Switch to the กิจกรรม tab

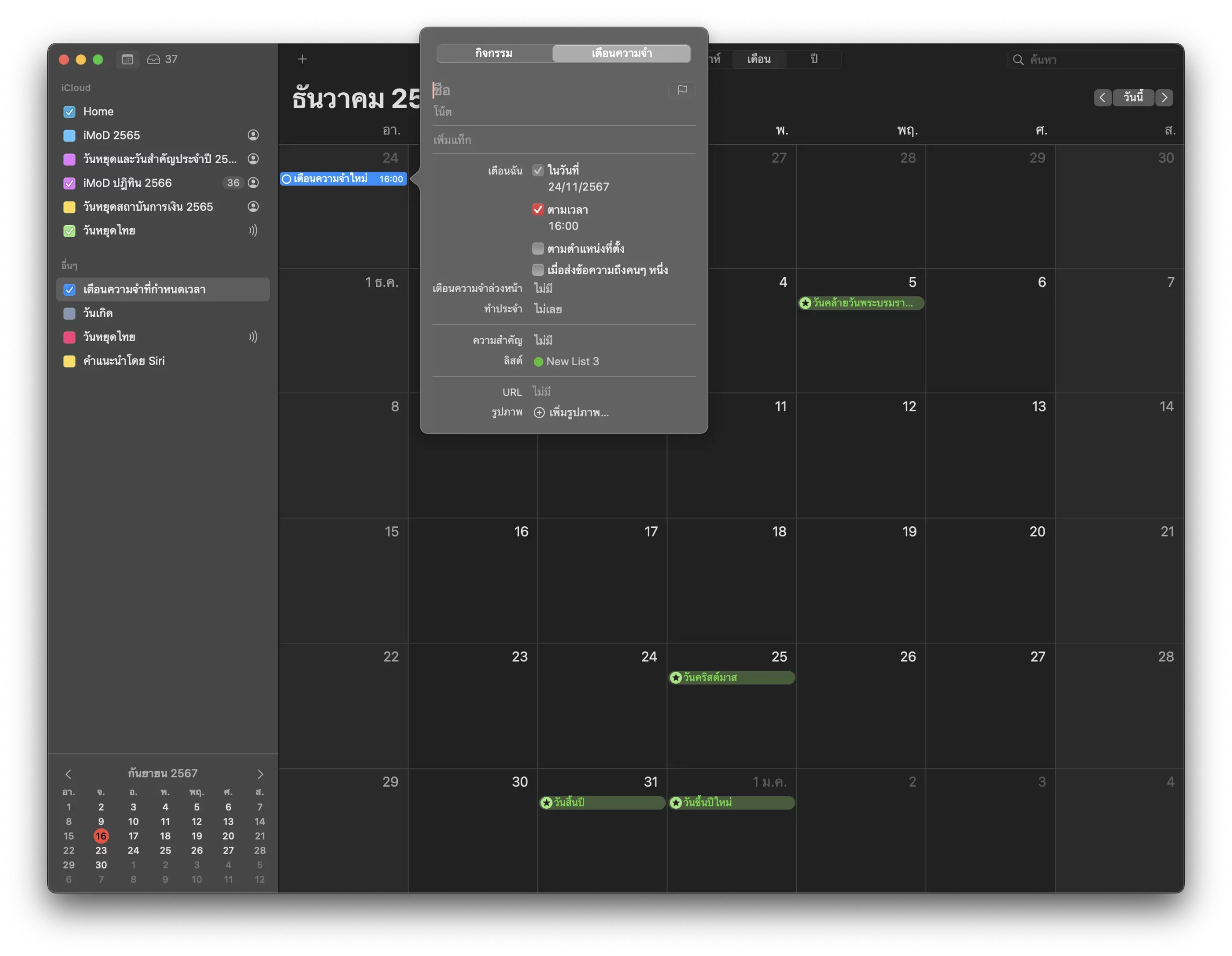494,53
